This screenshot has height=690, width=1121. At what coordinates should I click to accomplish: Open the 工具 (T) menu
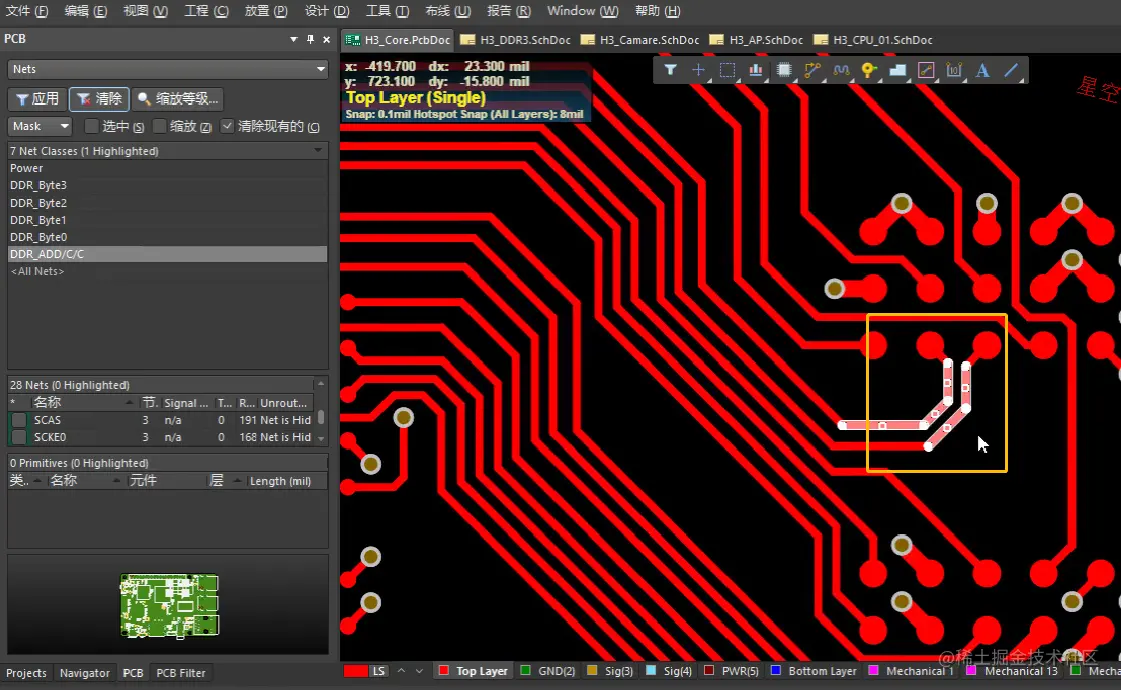click(387, 11)
